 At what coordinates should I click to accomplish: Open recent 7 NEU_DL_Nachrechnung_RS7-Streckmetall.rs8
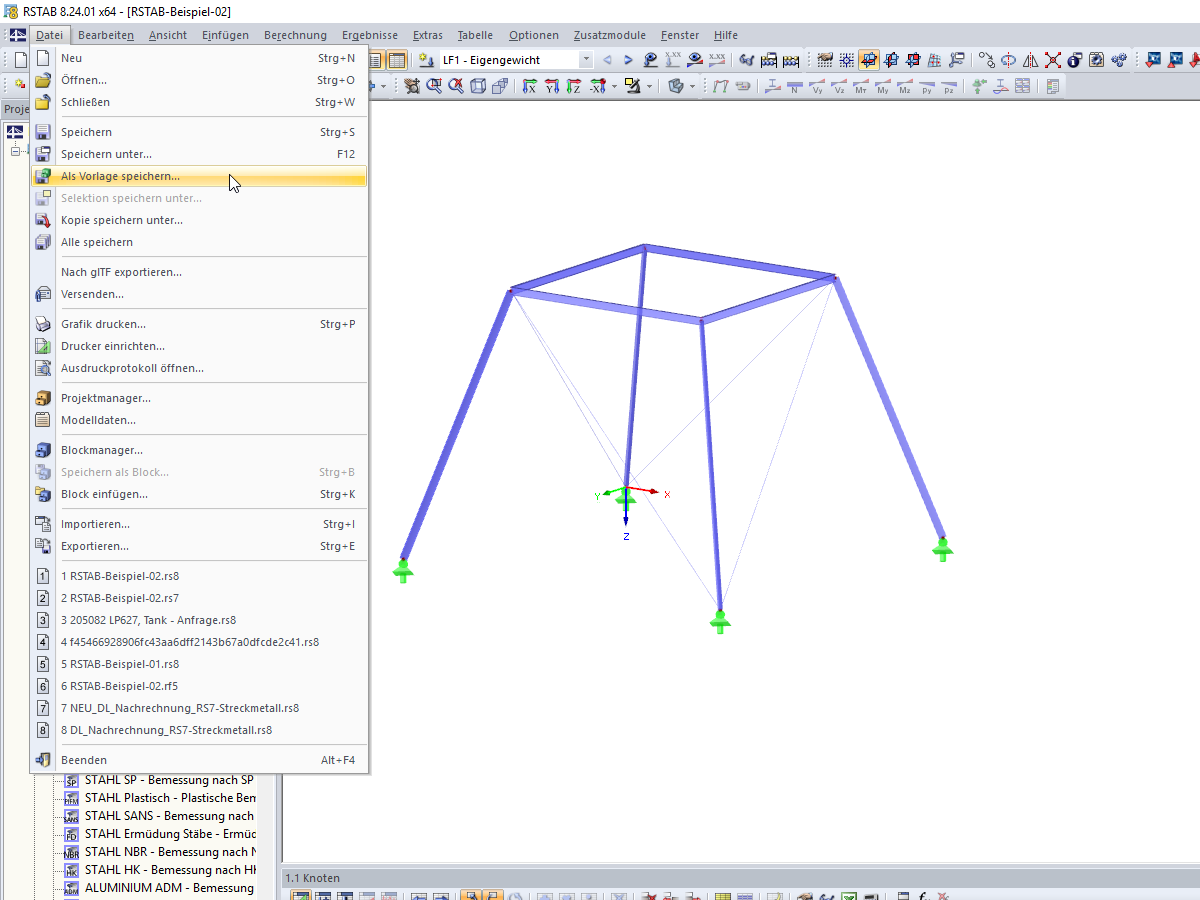[200, 708]
